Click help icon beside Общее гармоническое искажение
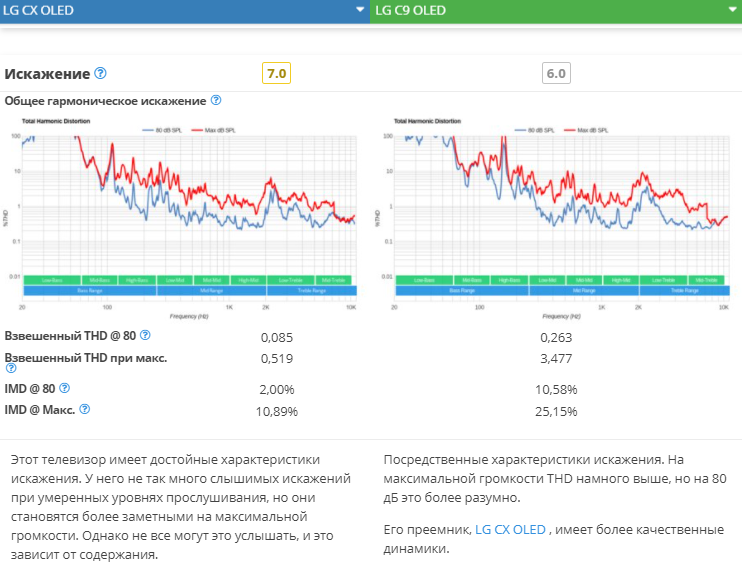742x580 pixels. (x=216, y=100)
